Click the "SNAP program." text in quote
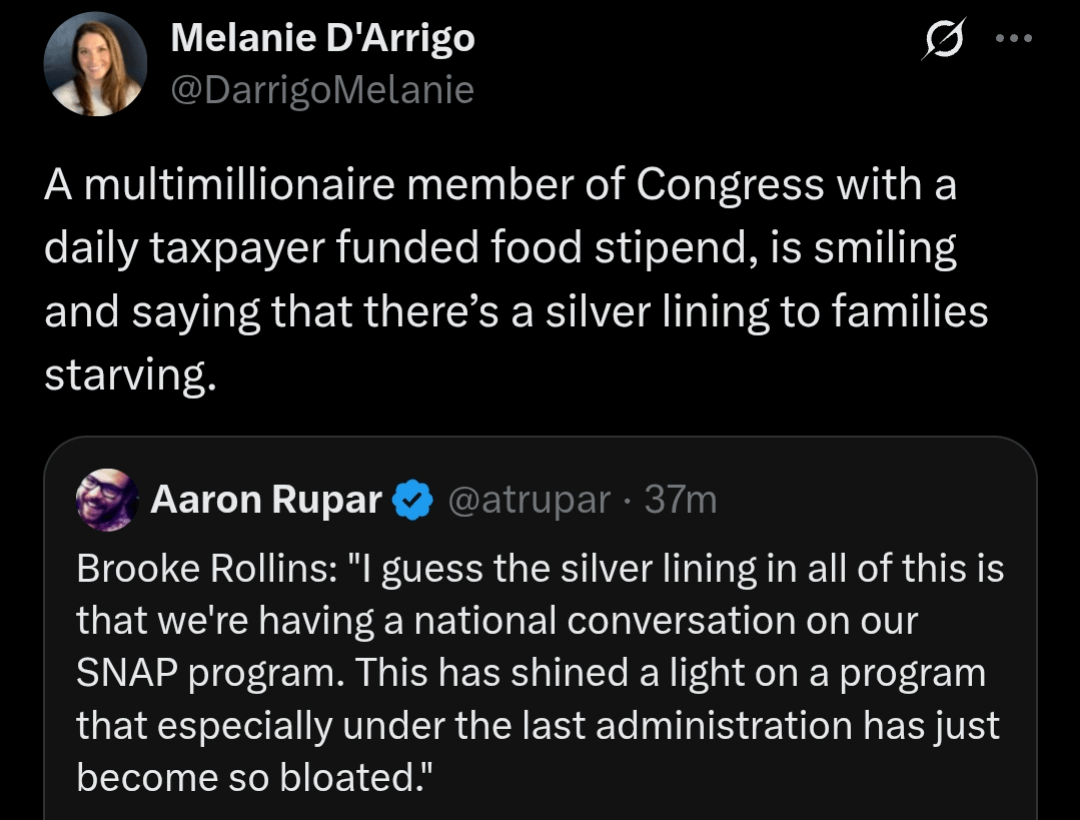1080x820 pixels. pos(208,672)
